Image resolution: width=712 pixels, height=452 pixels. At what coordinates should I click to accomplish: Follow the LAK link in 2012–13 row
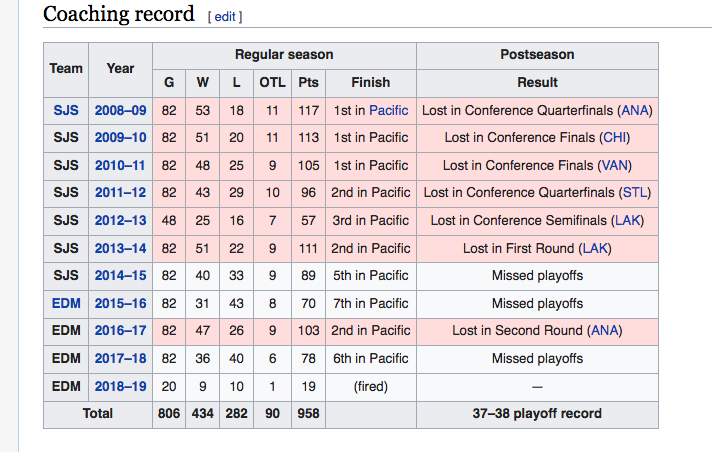point(627,221)
